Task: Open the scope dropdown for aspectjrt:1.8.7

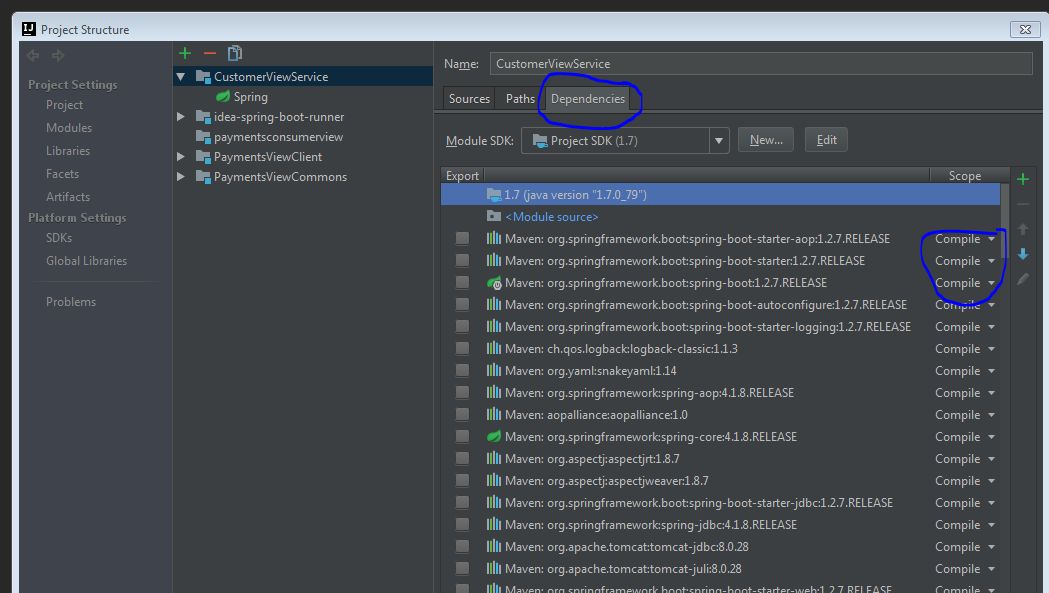Action: (x=991, y=459)
